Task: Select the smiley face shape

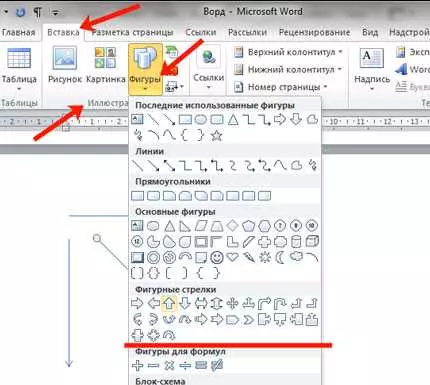Action: [x=217, y=257]
